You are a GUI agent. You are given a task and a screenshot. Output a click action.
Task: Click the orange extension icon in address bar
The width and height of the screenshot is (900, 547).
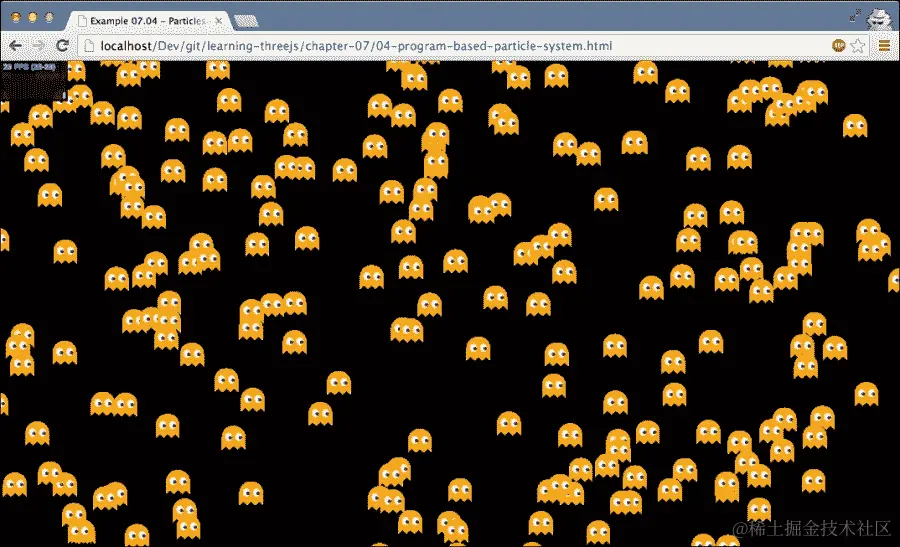point(839,45)
